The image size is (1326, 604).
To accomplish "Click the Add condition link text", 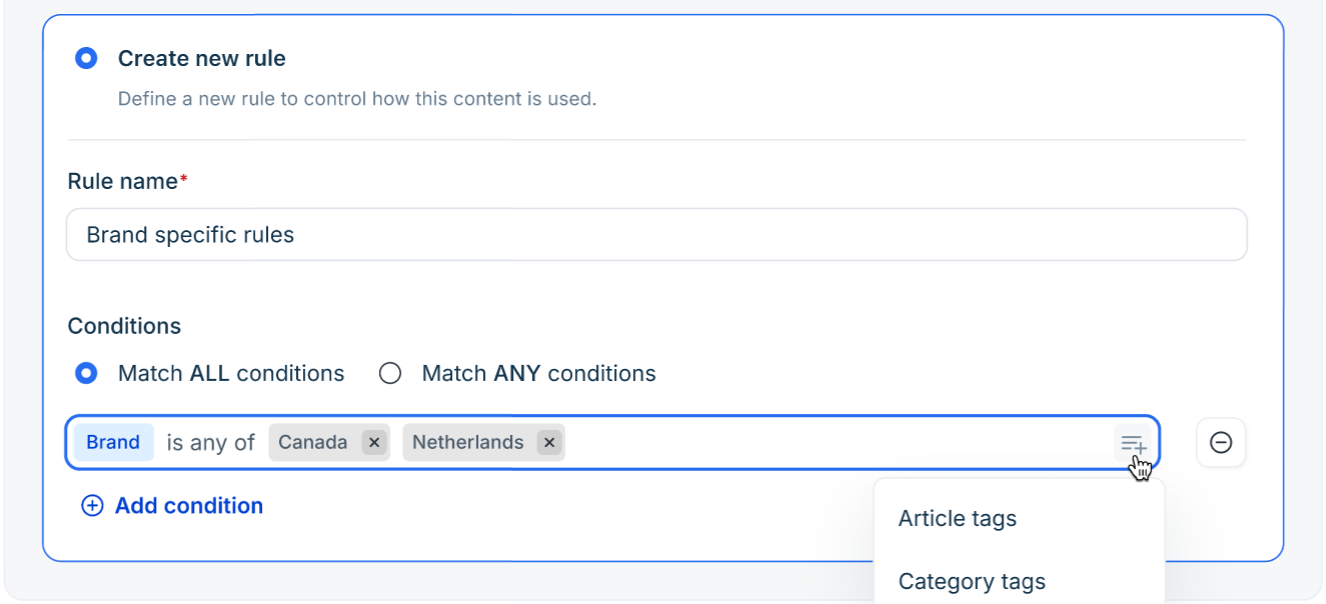I will coord(189,506).
